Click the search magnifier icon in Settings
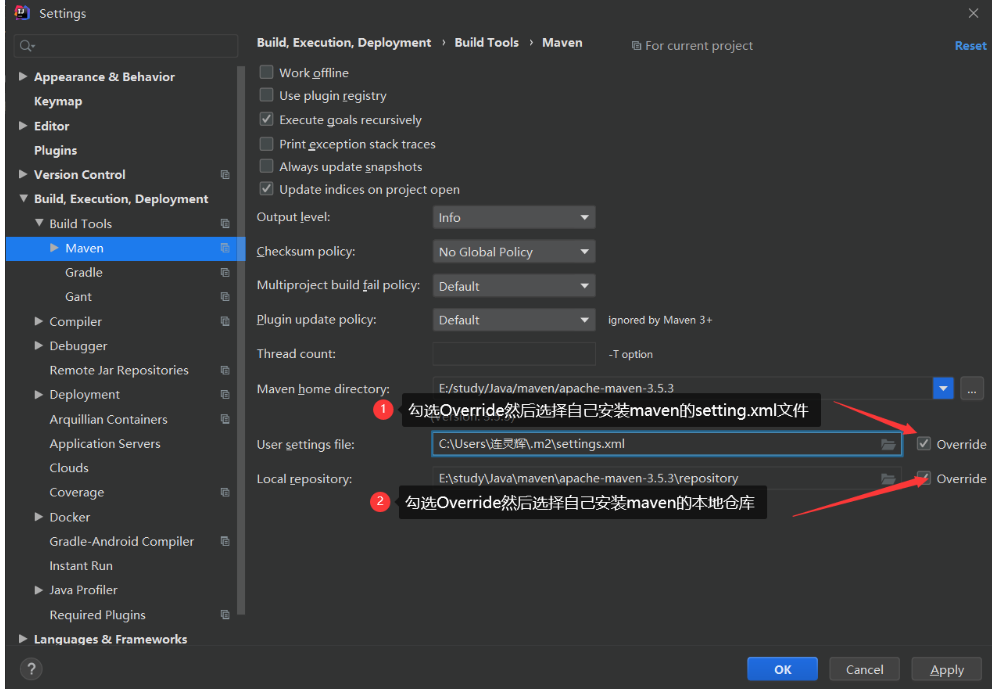 (27, 46)
